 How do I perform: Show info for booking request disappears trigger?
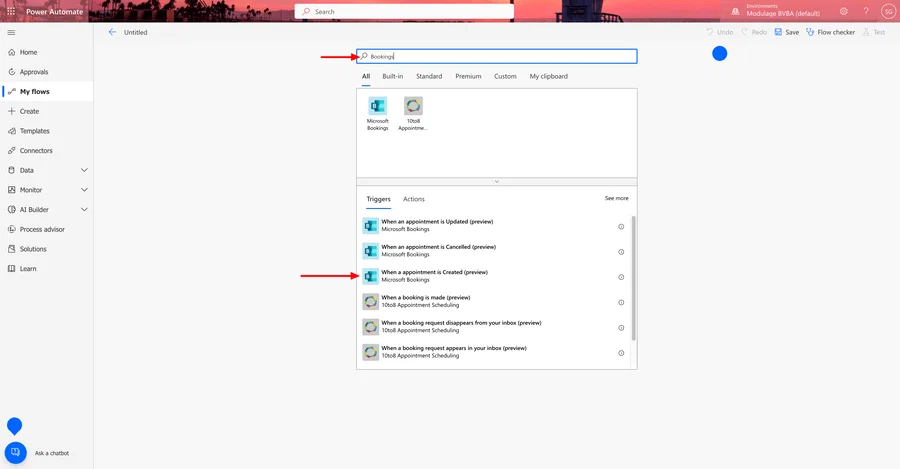pyautogui.click(x=621, y=328)
